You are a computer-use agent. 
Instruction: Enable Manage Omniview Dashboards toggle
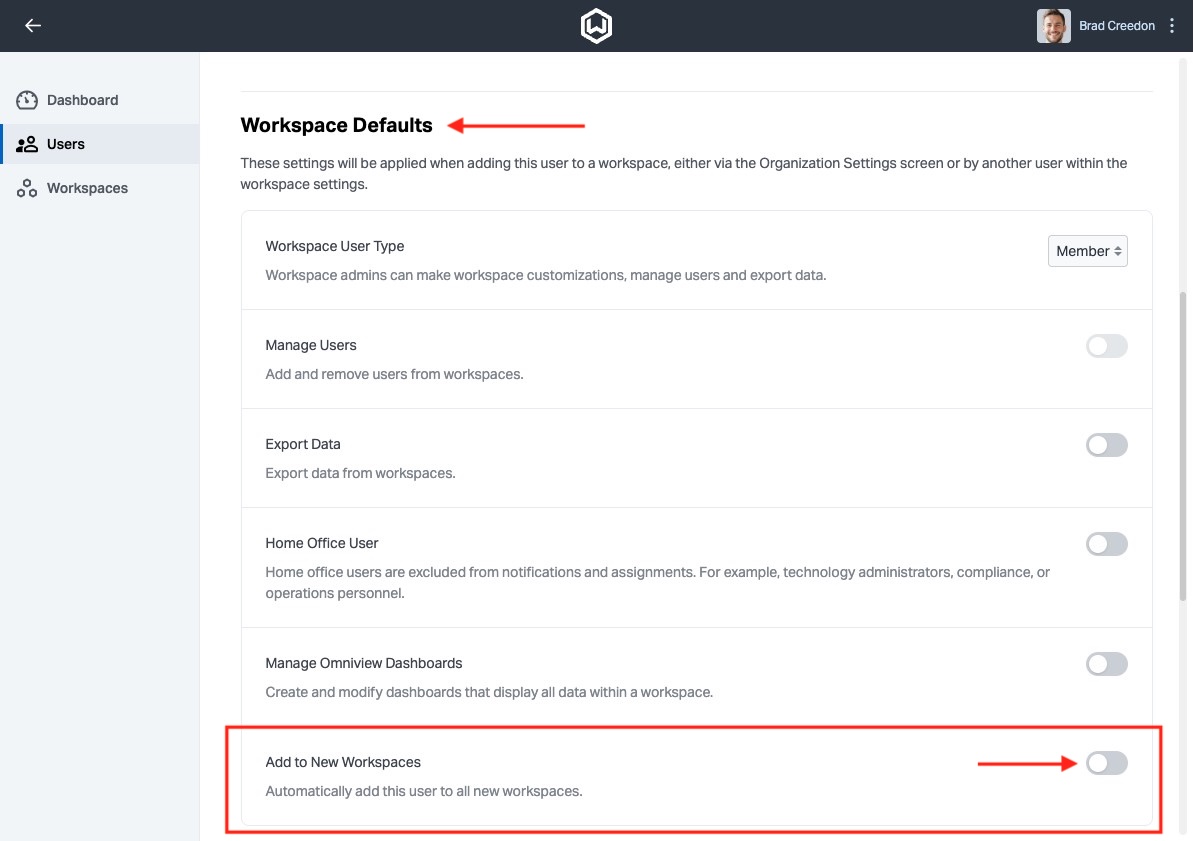(1106, 664)
